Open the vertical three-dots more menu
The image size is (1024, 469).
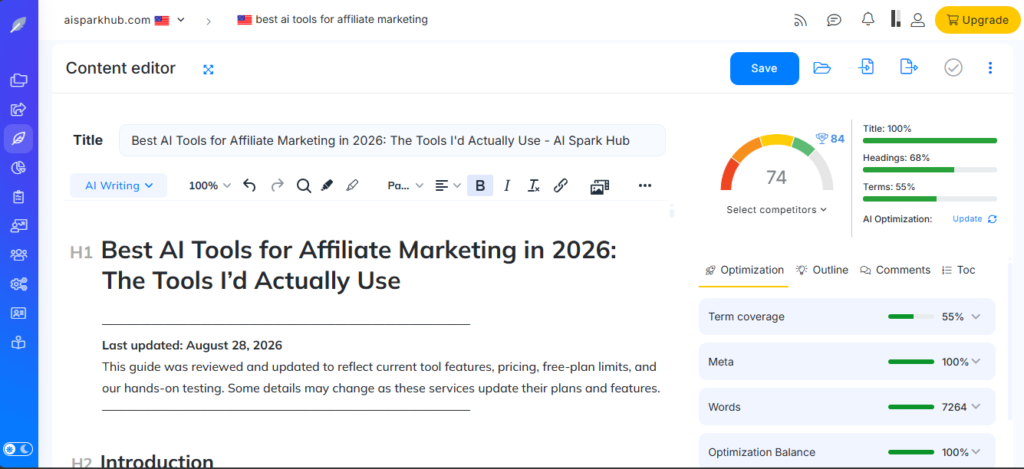(x=990, y=68)
